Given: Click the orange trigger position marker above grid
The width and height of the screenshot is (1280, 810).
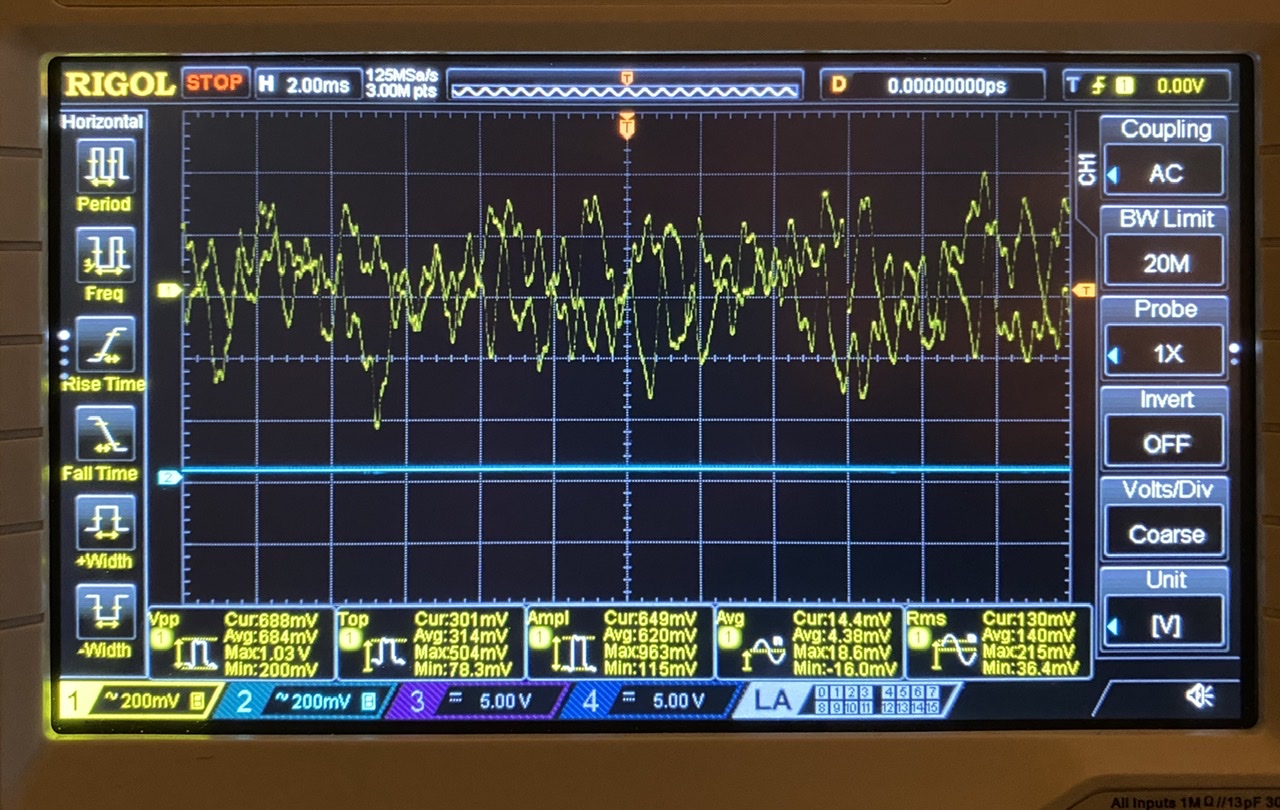Looking at the screenshot, I should tap(627, 126).
